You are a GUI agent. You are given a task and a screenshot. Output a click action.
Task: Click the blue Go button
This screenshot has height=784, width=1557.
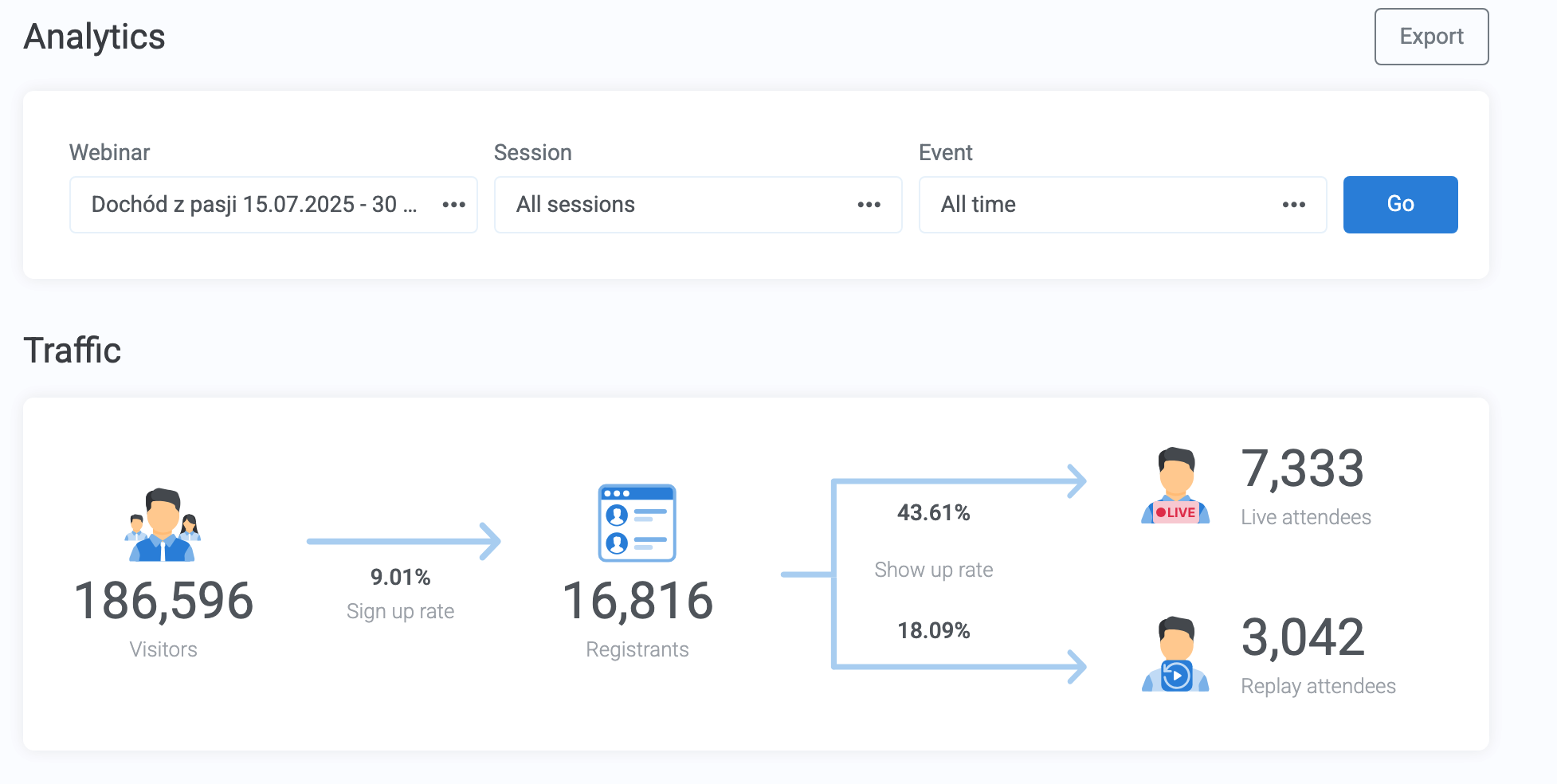coord(1400,205)
